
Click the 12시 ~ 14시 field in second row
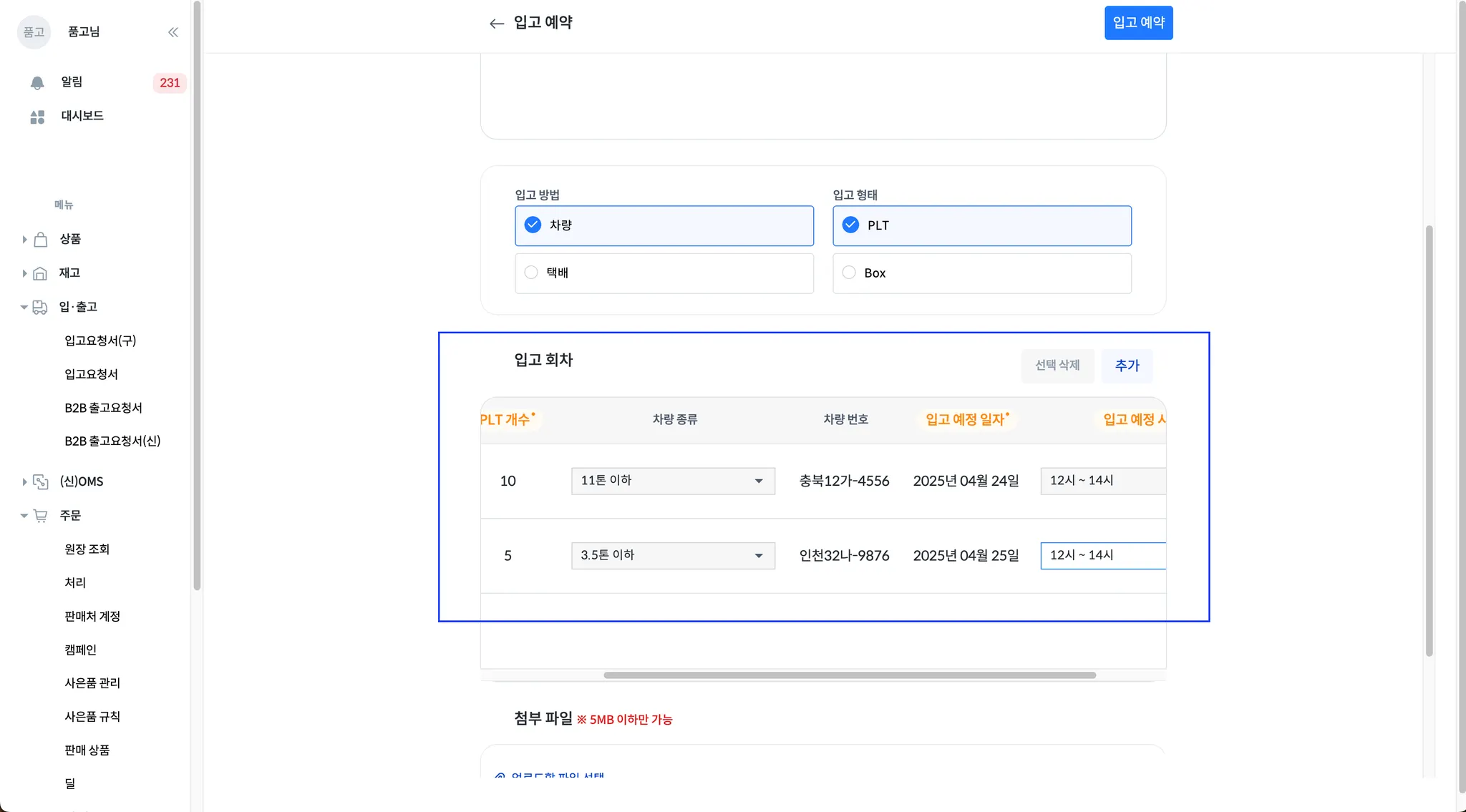click(1102, 556)
